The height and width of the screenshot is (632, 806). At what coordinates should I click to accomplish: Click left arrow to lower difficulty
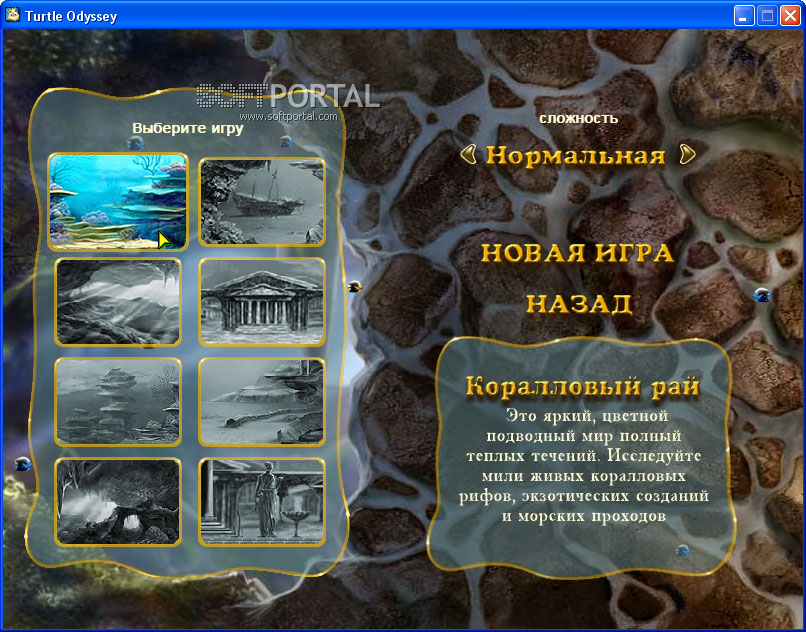(468, 154)
